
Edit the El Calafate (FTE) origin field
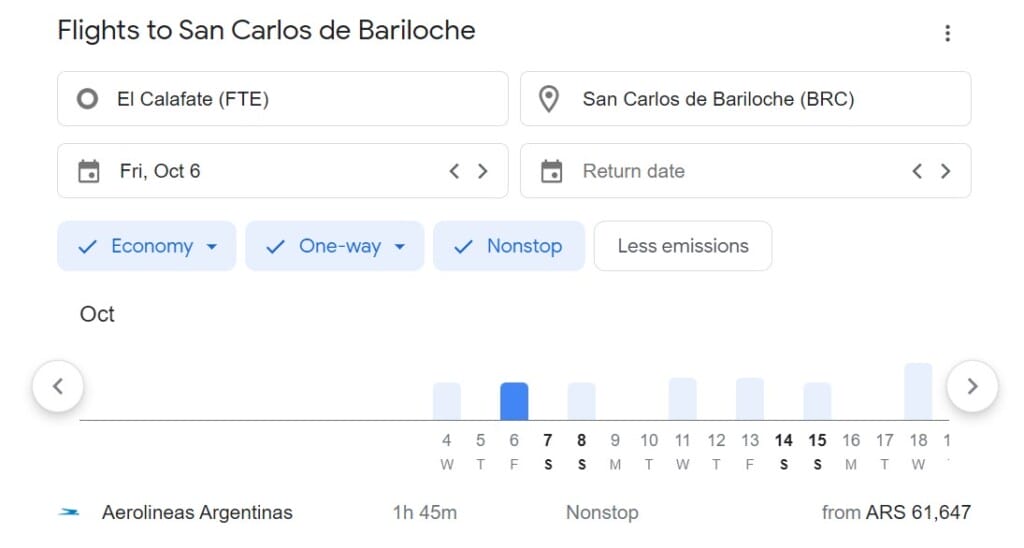click(x=283, y=99)
